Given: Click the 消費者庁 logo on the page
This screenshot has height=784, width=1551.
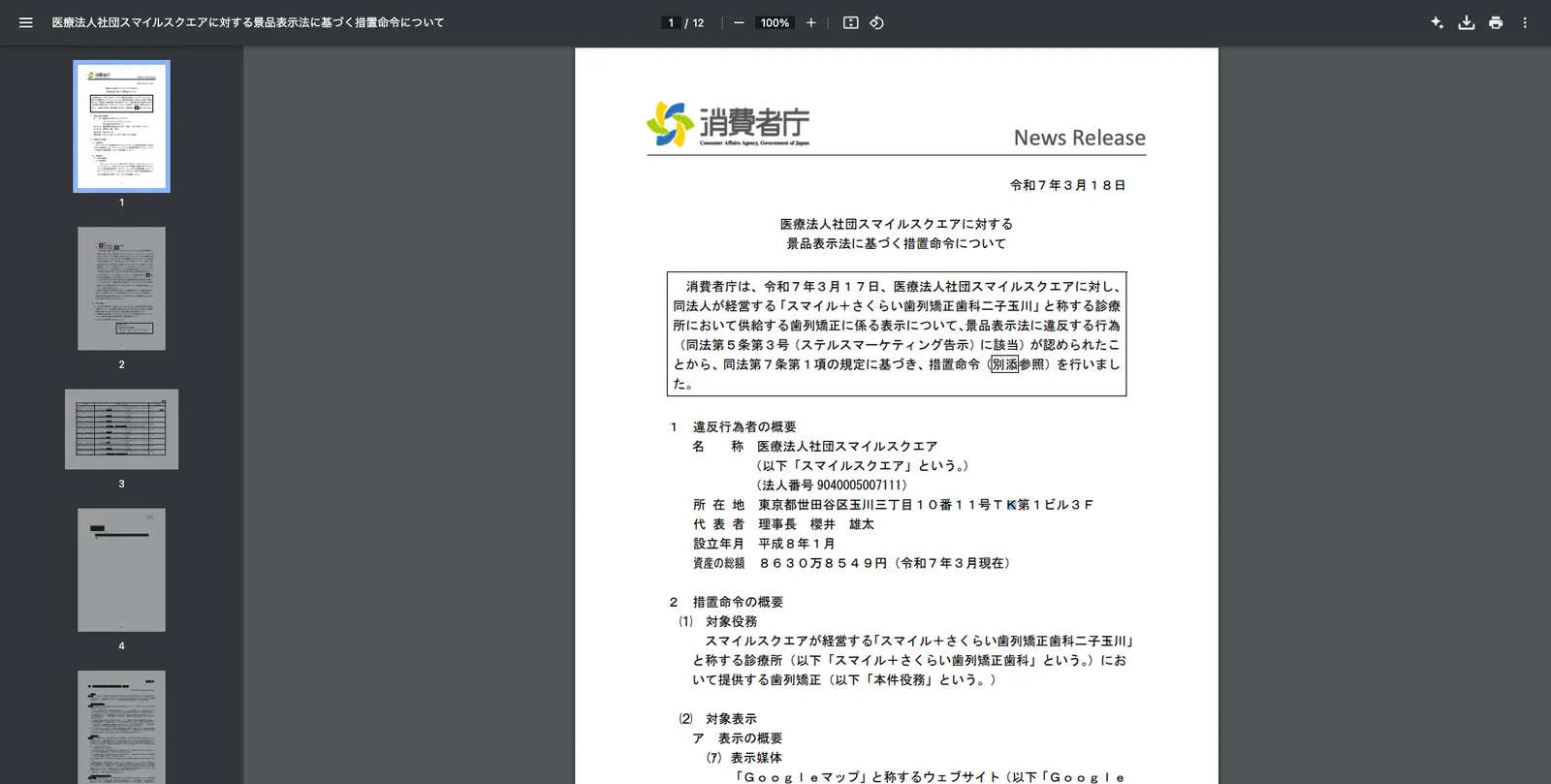Looking at the screenshot, I should coord(728,124).
